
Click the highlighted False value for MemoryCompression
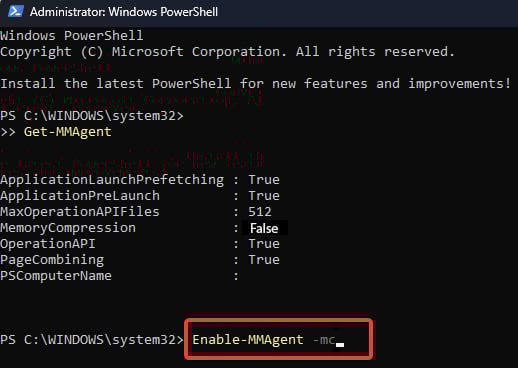coord(264,228)
